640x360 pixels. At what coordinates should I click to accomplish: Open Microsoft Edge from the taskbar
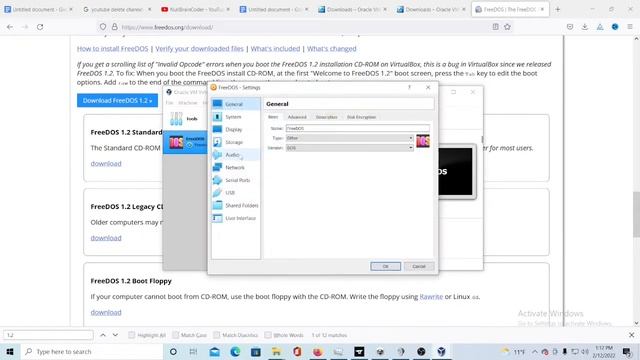pos(235,351)
